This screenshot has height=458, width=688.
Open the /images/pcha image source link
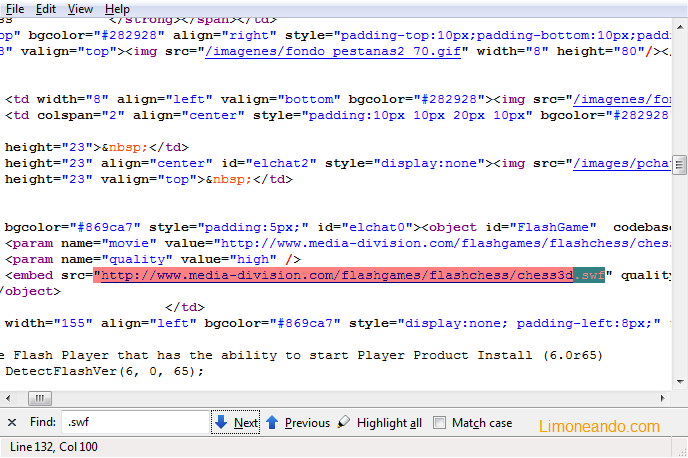point(622,163)
